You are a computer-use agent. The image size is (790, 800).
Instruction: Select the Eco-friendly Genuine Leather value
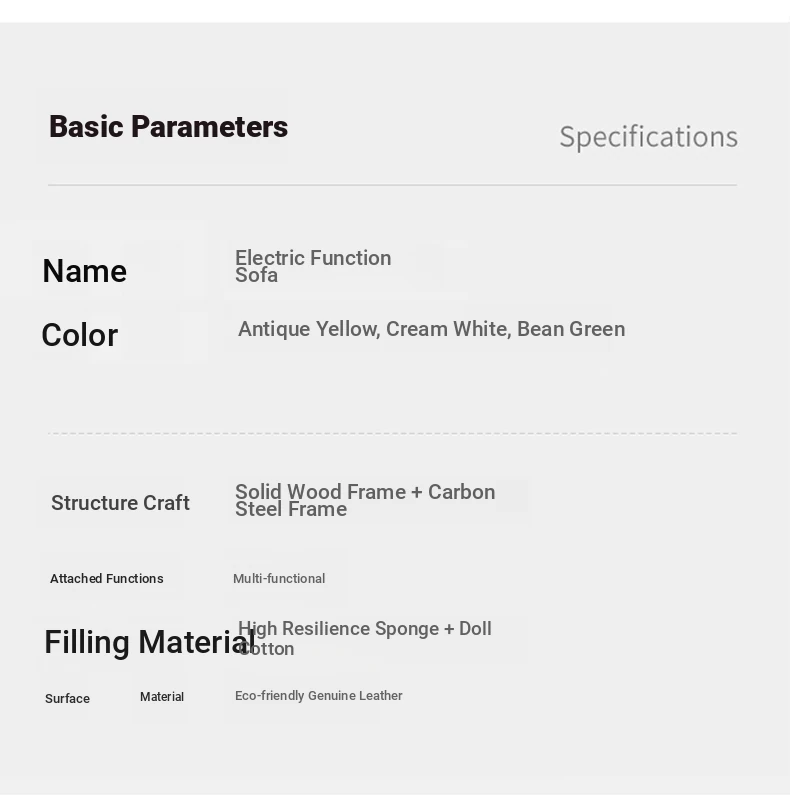(x=318, y=696)
